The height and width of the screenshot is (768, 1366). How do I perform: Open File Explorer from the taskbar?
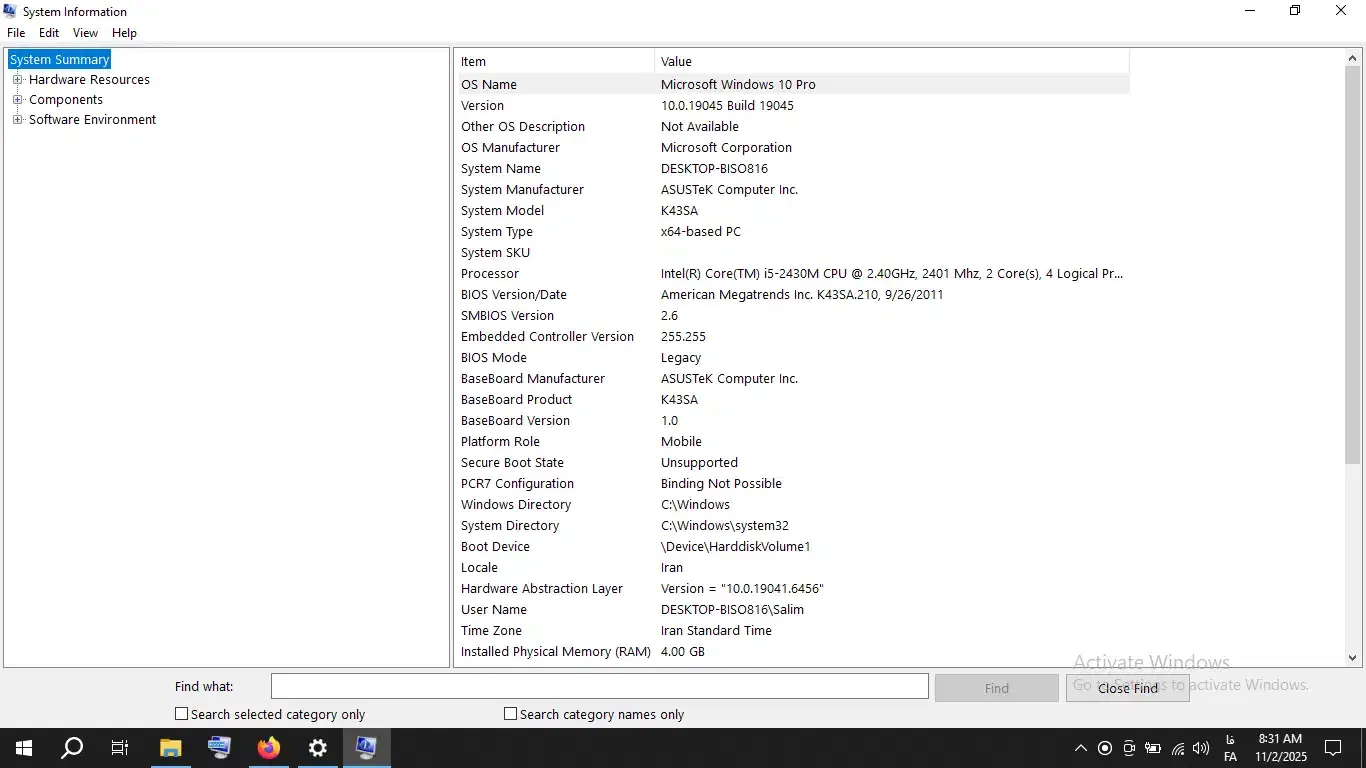[x=171, y=747]
